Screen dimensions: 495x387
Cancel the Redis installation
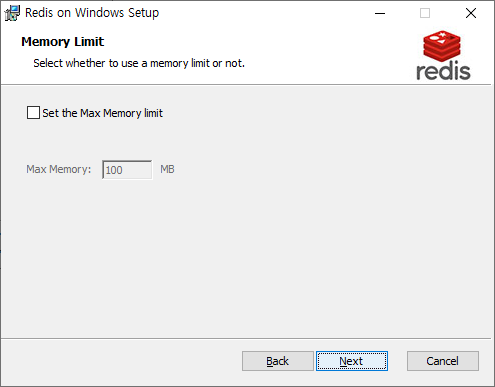click(x=443, y=361)
